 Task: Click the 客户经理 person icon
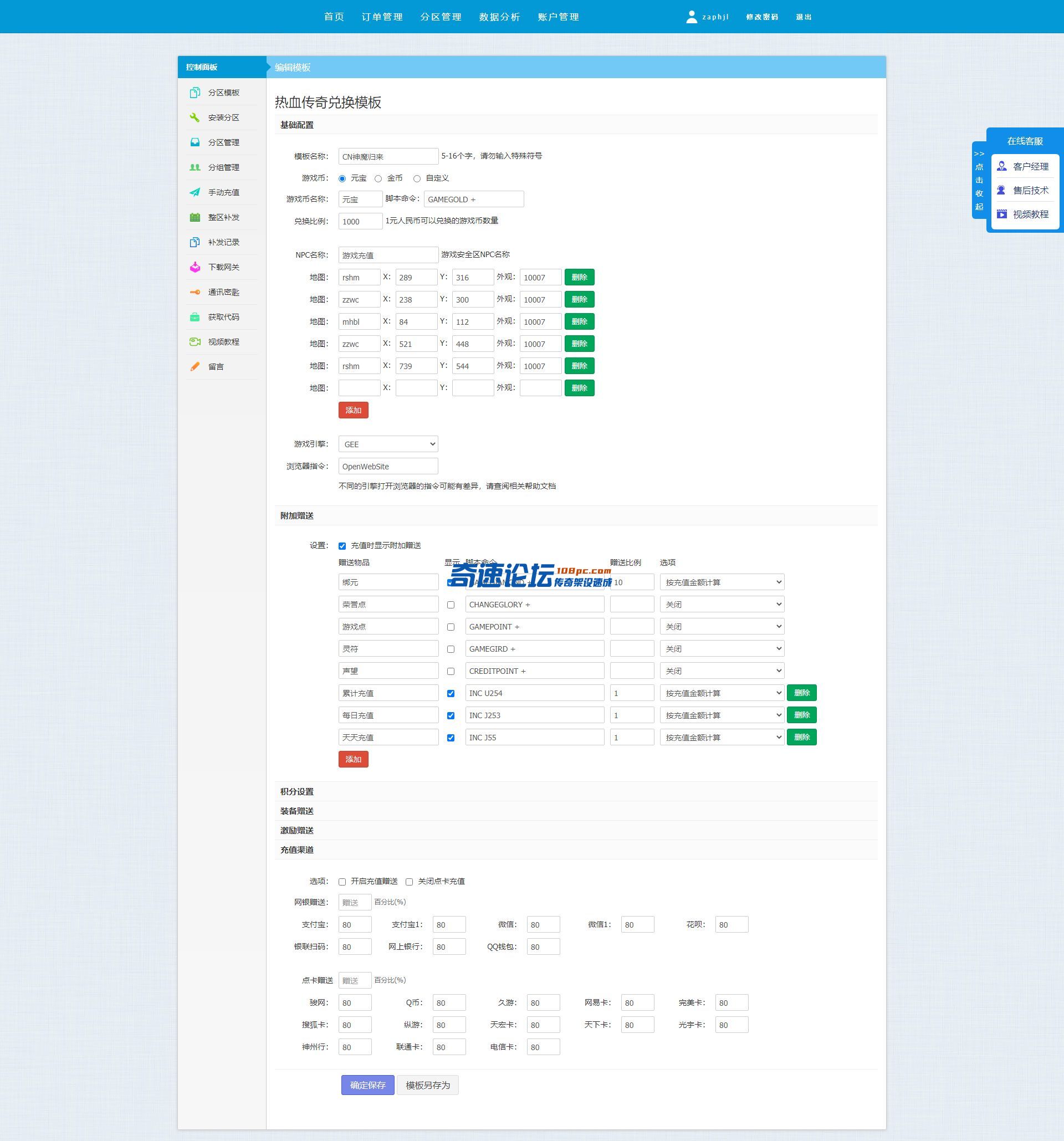click(x=1001, y=166)
